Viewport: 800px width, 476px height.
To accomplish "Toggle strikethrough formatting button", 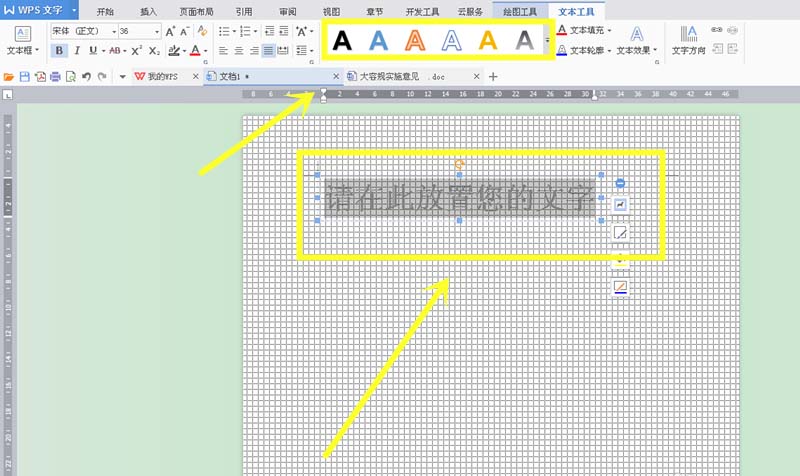I will coord(114,50).
